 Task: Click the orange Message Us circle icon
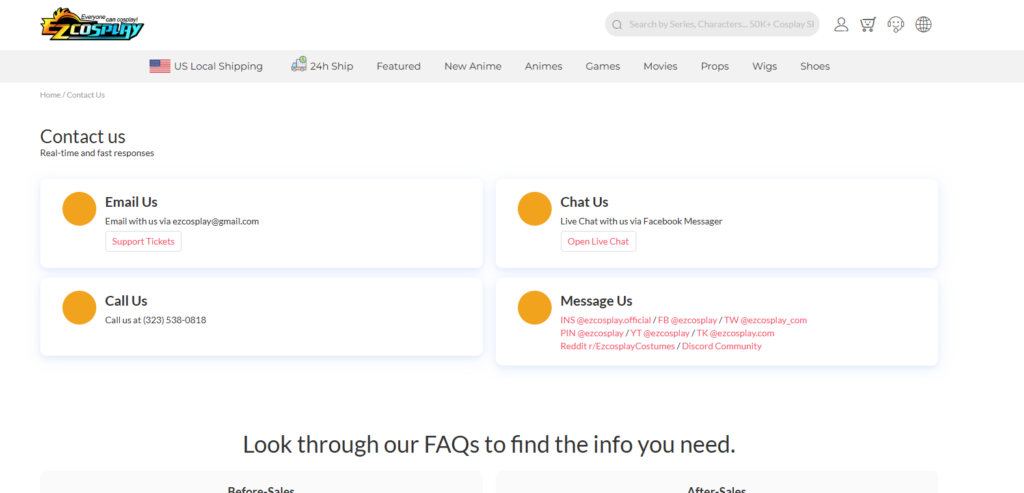[535, 308]
